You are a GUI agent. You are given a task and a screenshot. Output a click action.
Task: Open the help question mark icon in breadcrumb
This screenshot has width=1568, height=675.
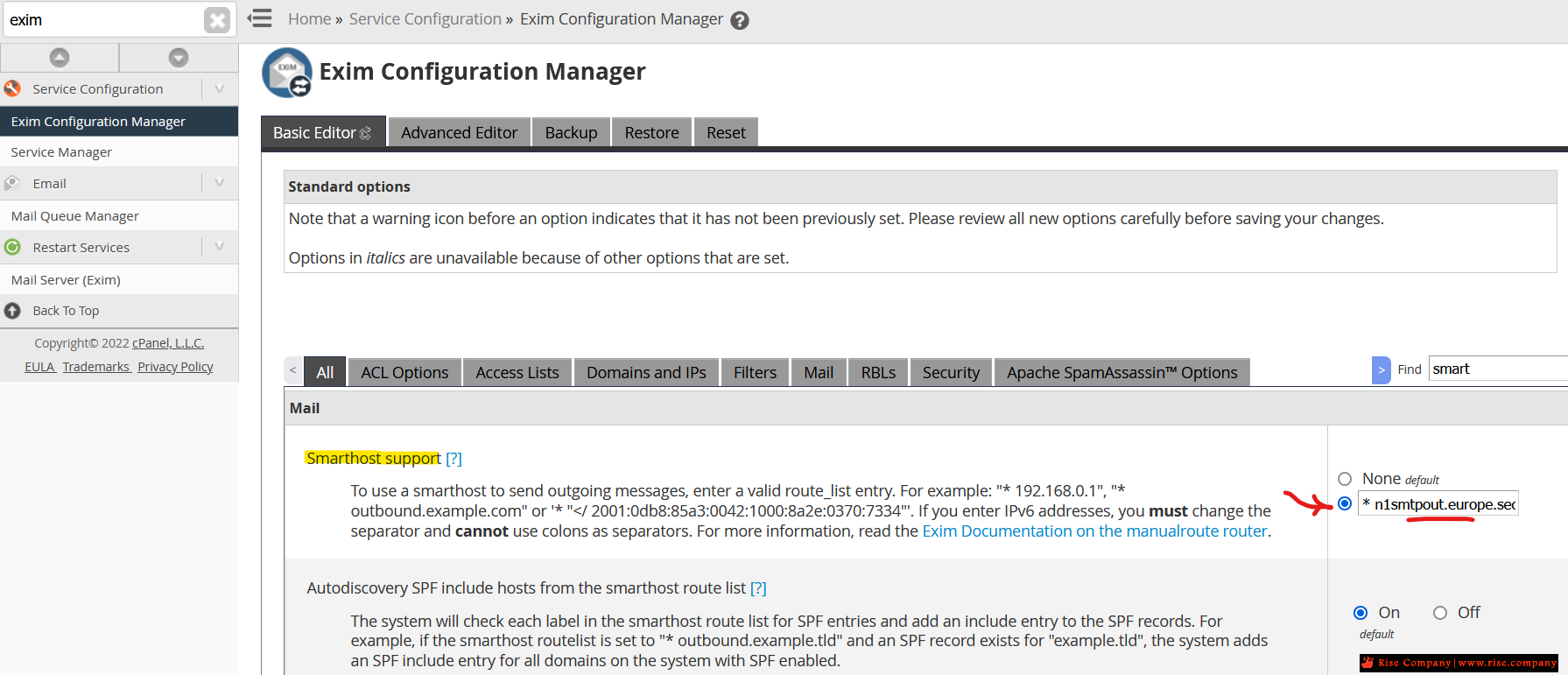click(740, 20)
